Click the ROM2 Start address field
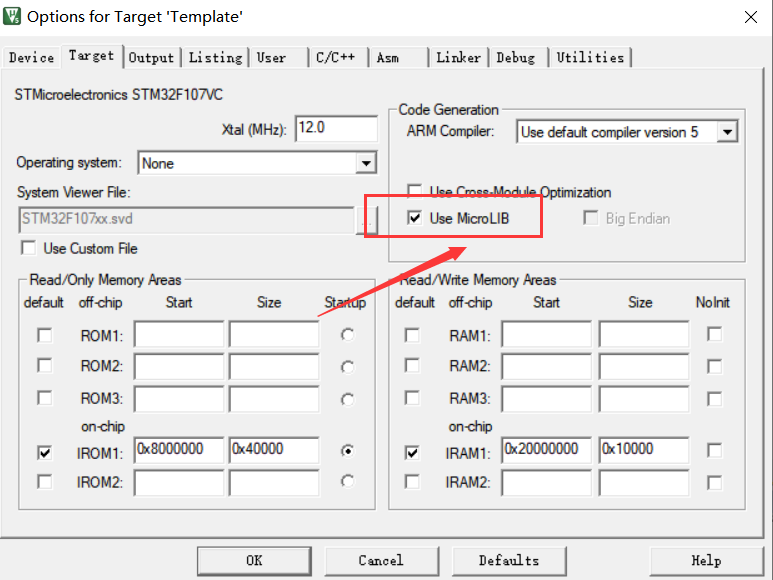Screen dimensions: 773x580 [x=178, y=366]
